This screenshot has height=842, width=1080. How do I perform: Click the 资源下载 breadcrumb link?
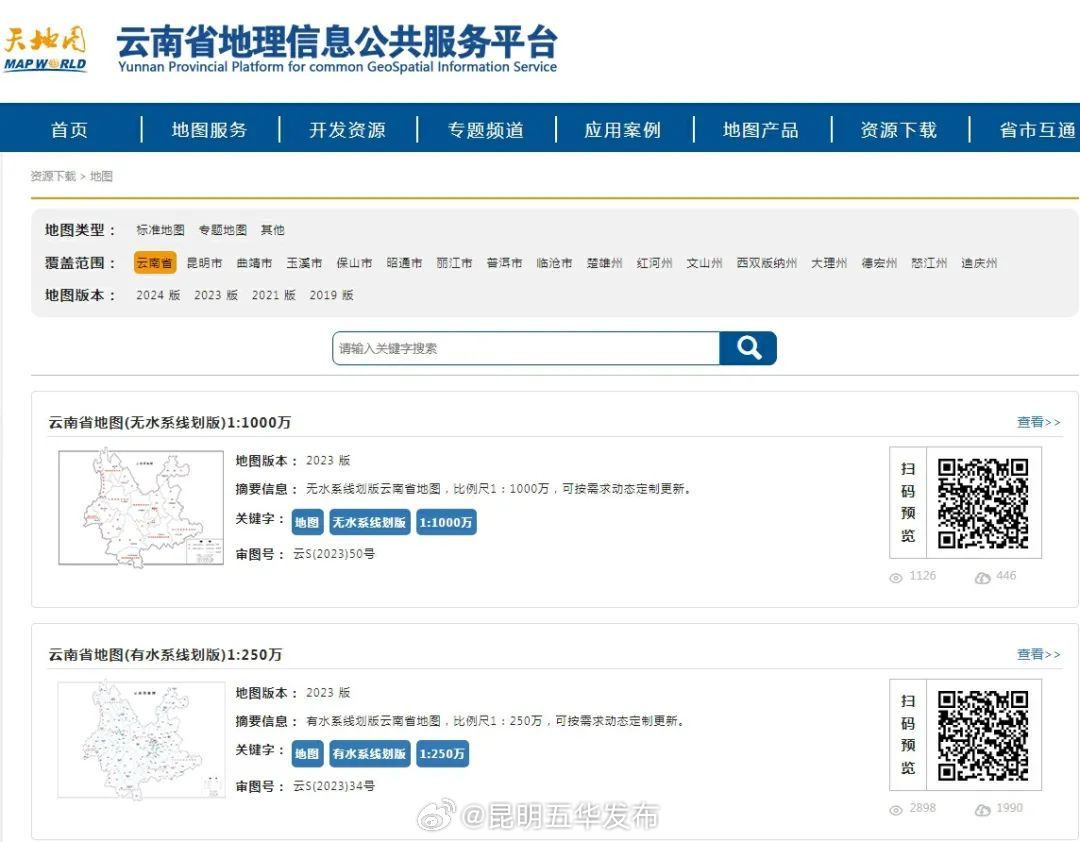[52, 176]
